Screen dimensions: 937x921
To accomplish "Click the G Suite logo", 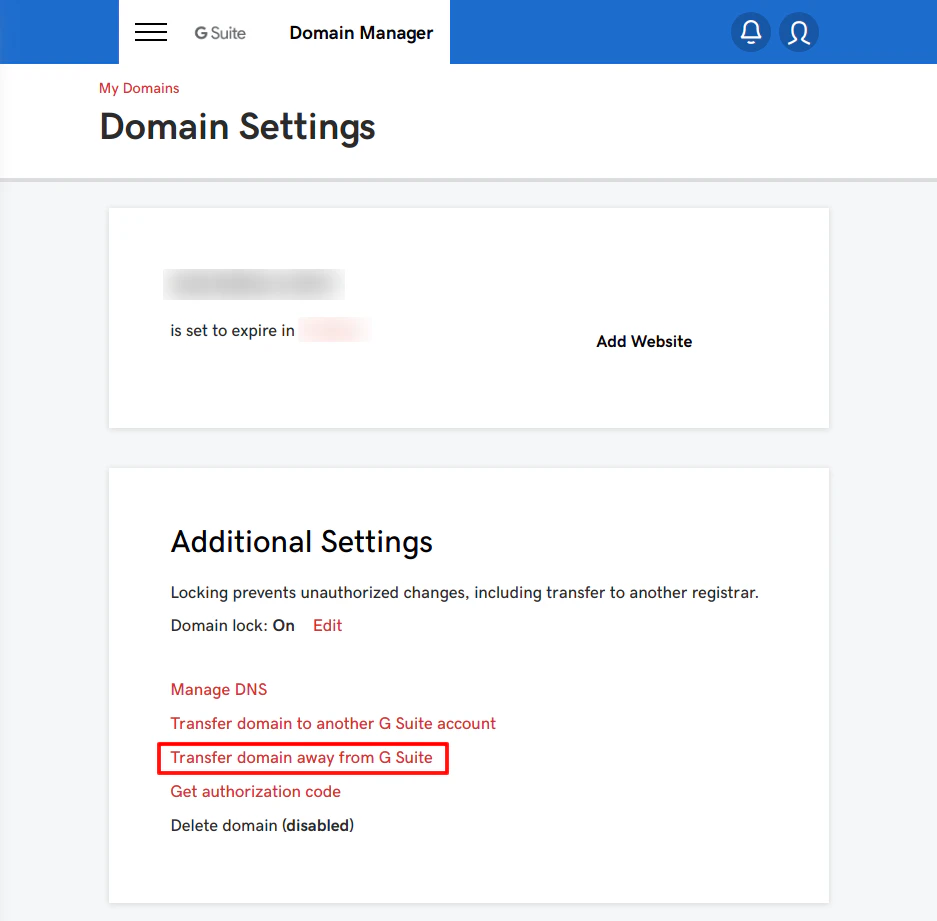I will (220, 33).
